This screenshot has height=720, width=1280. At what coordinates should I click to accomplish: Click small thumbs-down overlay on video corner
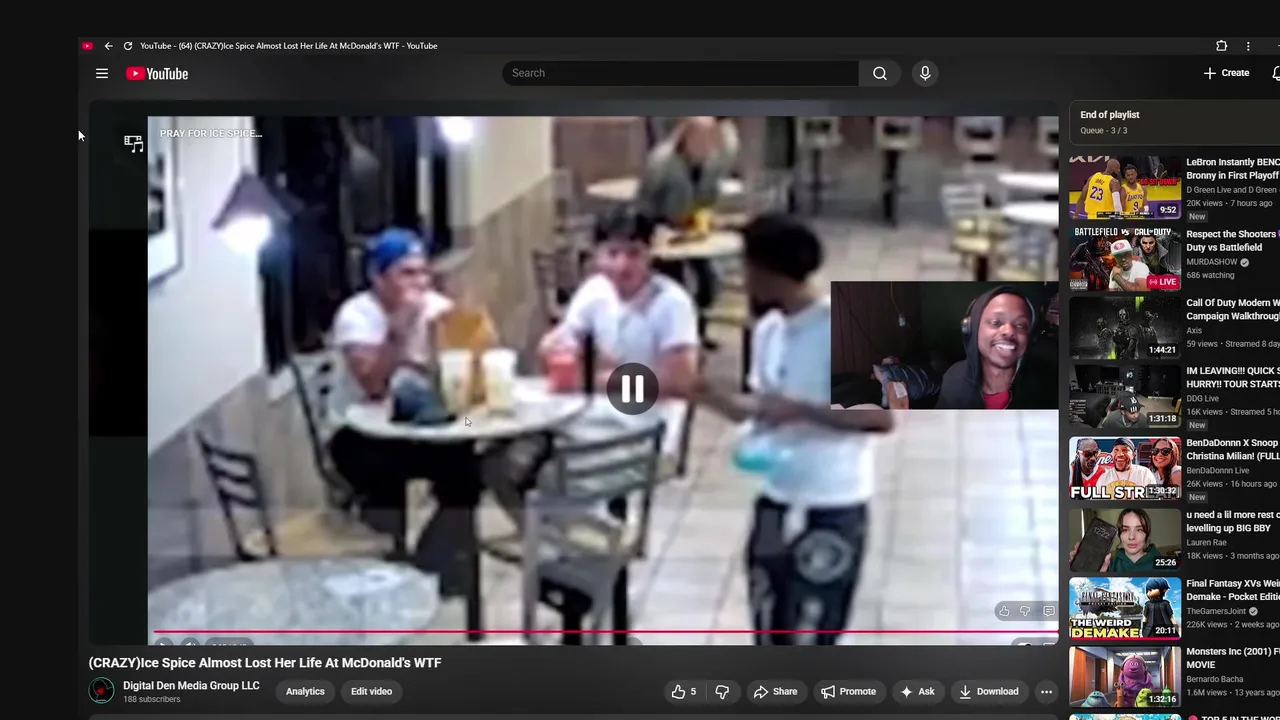coord(1025,611)
